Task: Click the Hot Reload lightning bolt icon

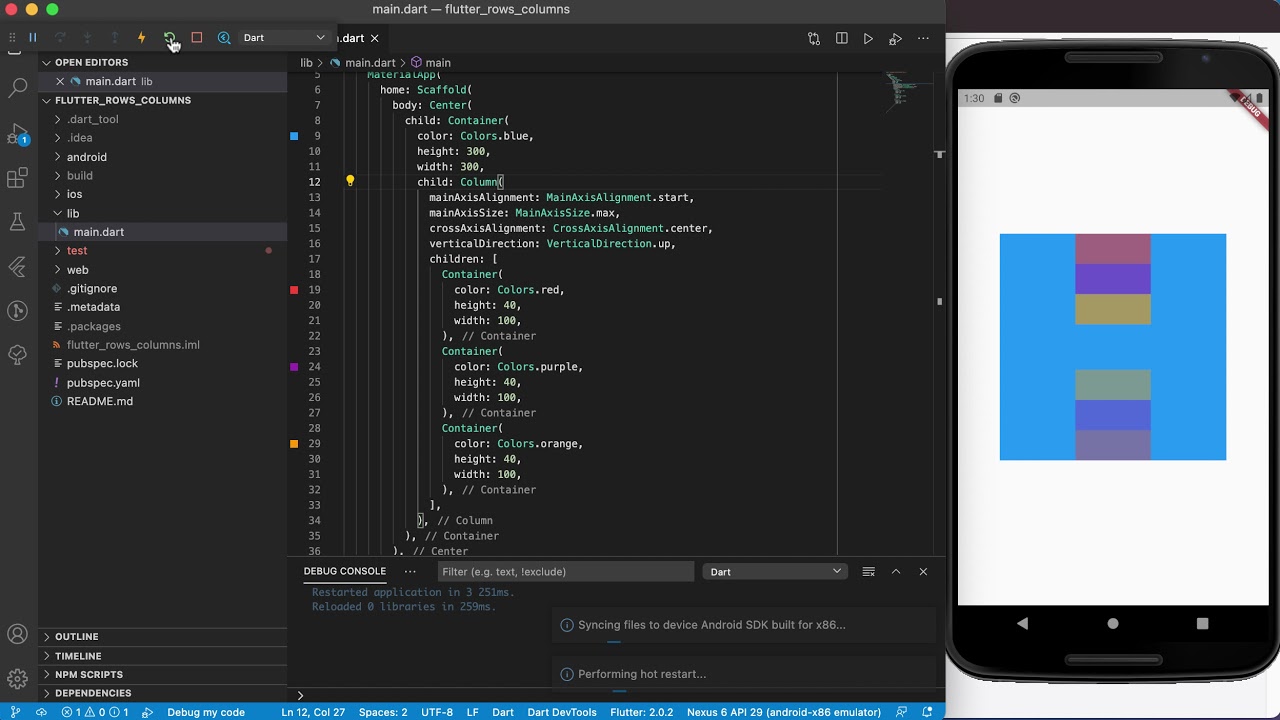Action: click(141, 38)
